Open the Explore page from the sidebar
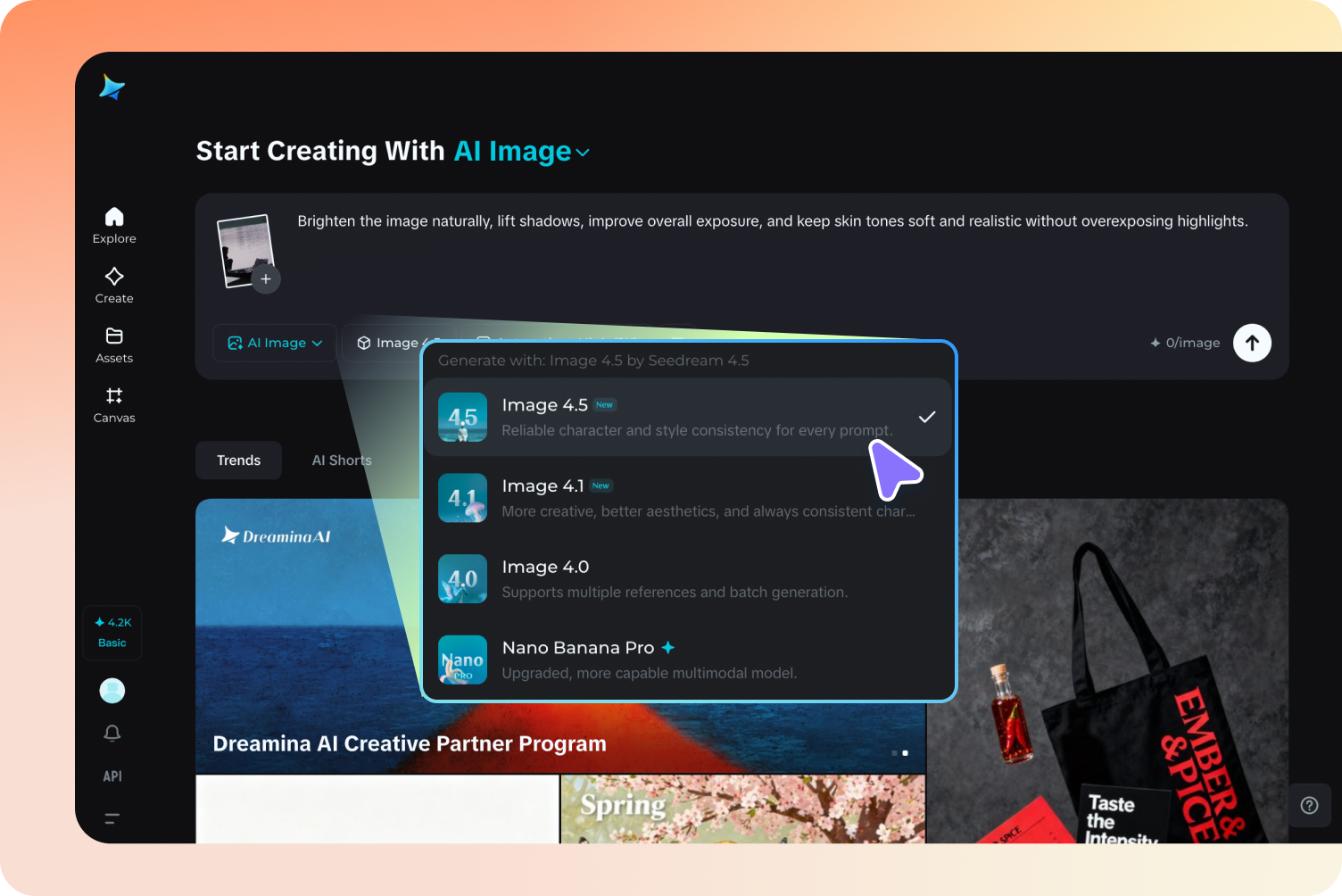The height and width of the screenshot is (896, 1342). (114, 226)
